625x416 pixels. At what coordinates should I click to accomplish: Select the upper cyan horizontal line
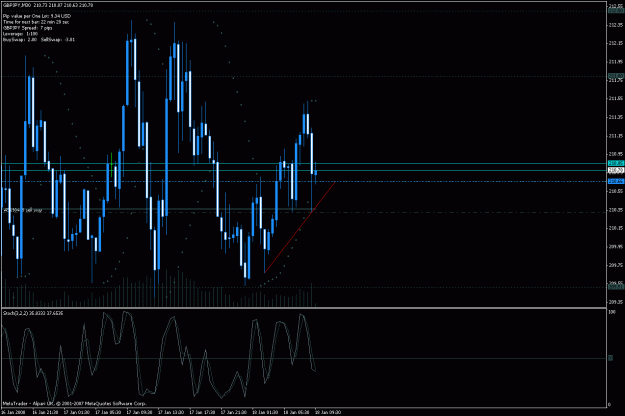click(305, 163)
